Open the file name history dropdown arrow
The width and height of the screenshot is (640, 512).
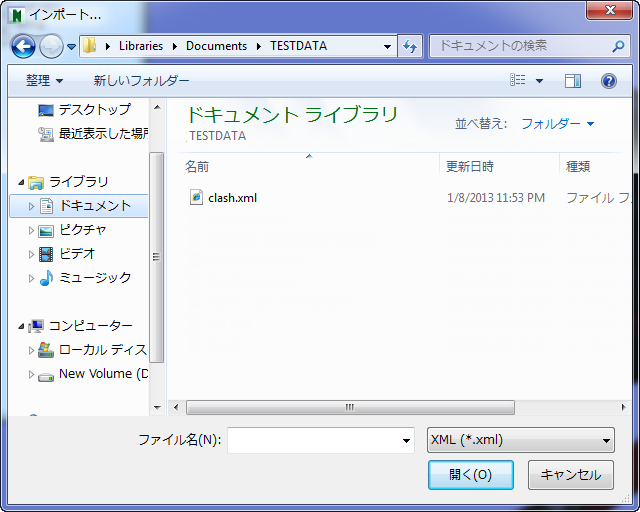coord(406,441)
